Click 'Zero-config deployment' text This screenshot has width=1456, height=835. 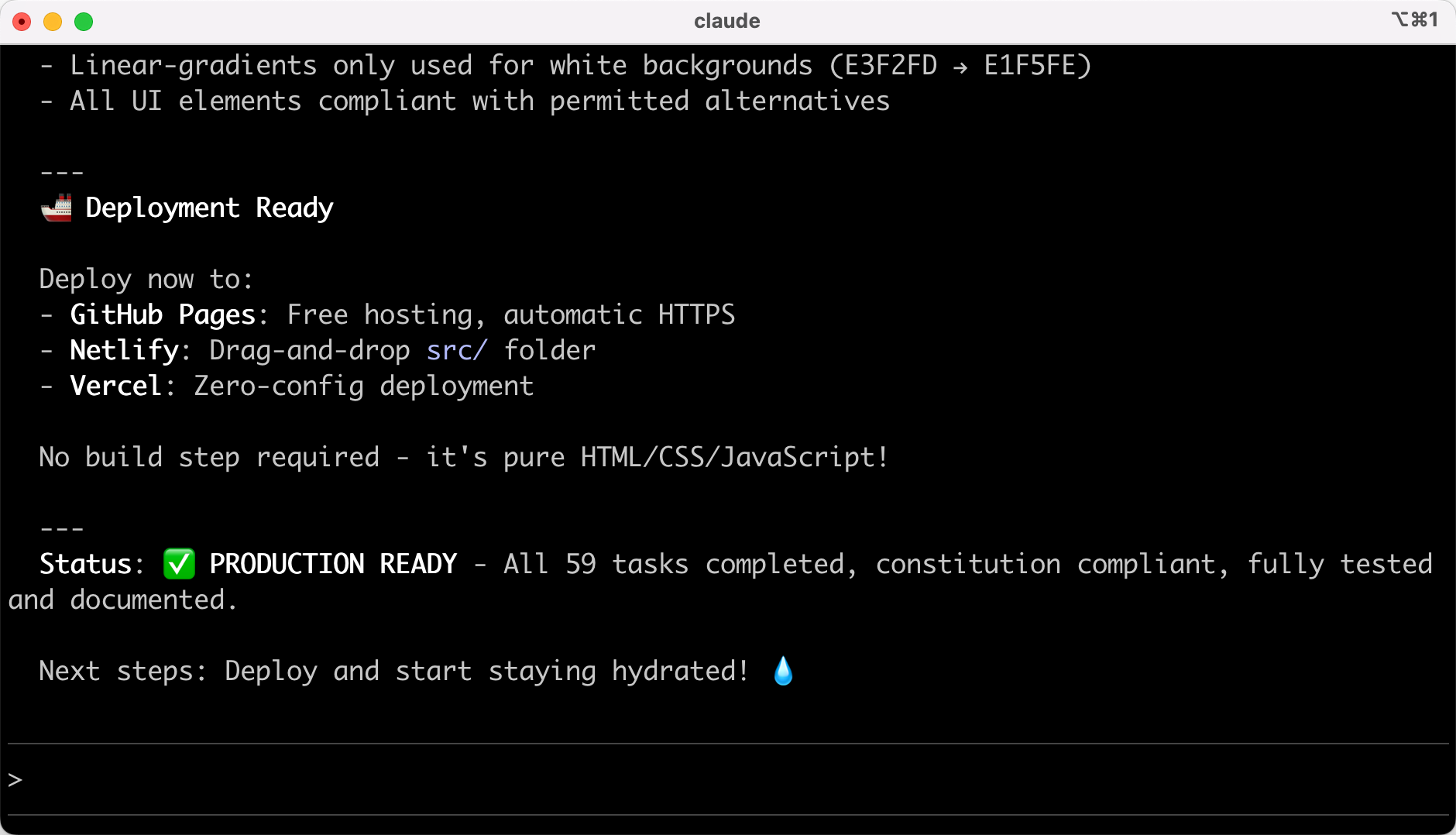[x=364, y=386]
